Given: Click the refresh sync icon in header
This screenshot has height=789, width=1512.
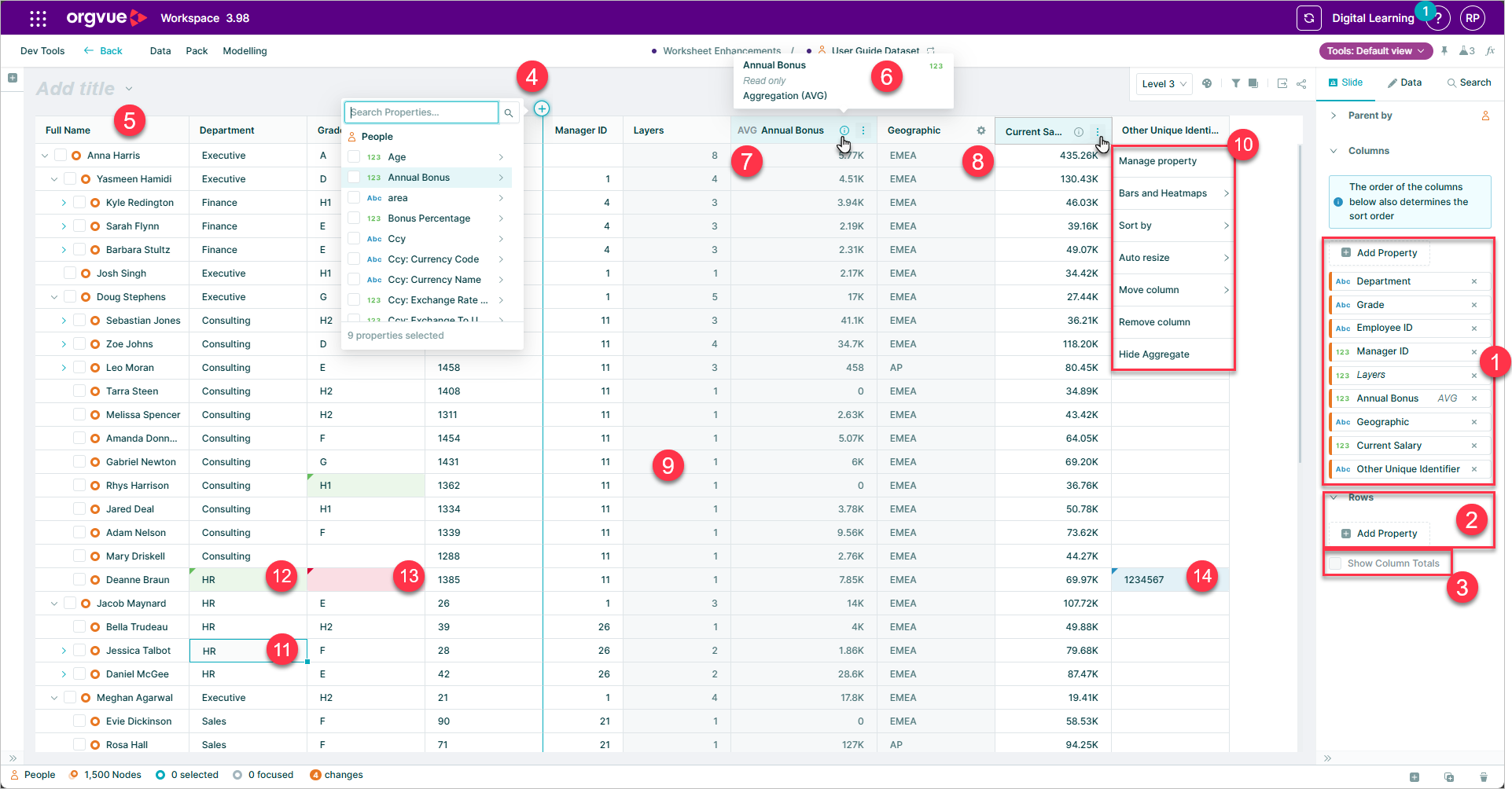Looking at the screenshot, I should [1308, 18].
